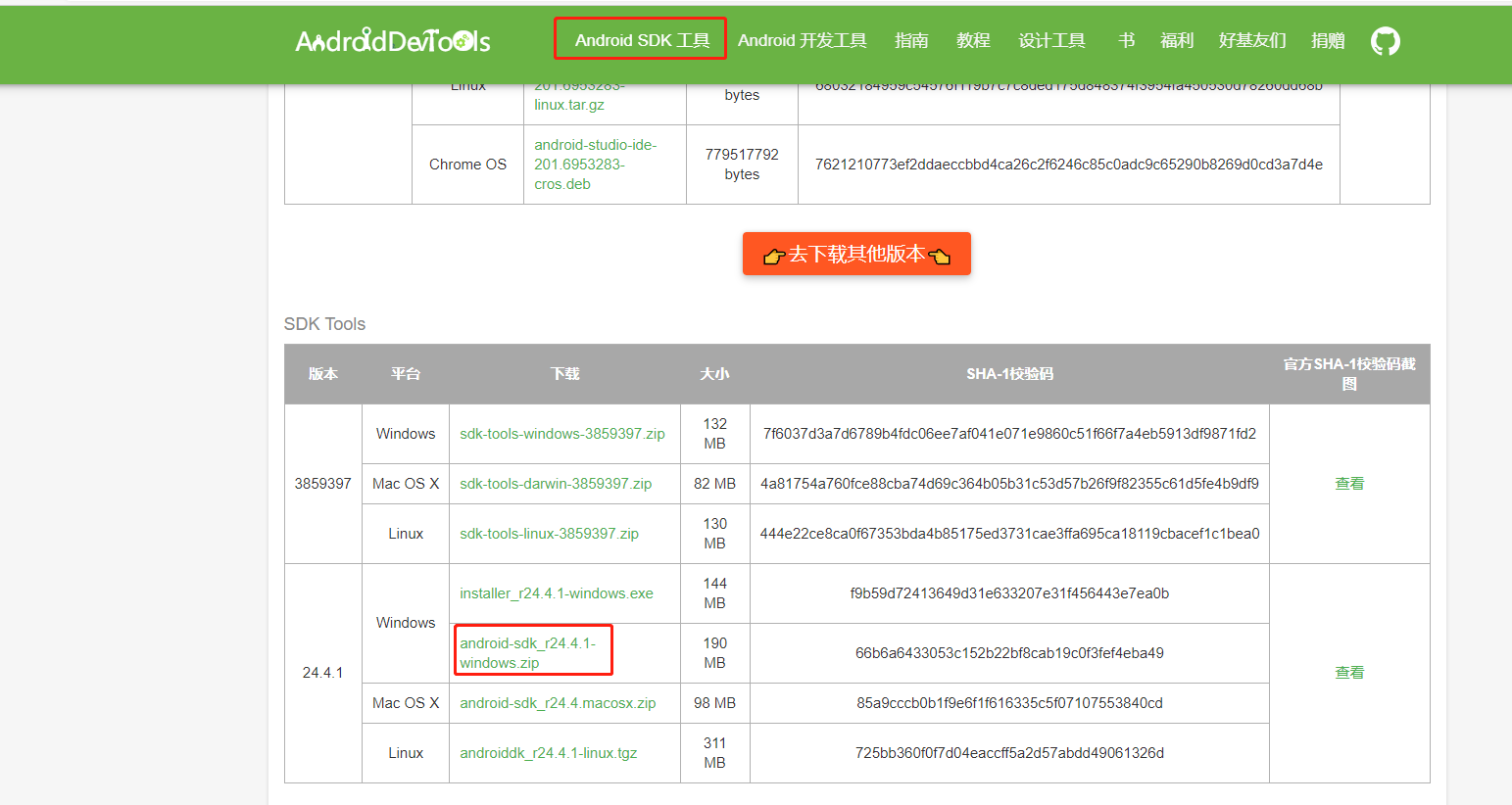The image size is (1512, 805).
Task: Click the 福利 navigation item
Action: click(1176, 40)
